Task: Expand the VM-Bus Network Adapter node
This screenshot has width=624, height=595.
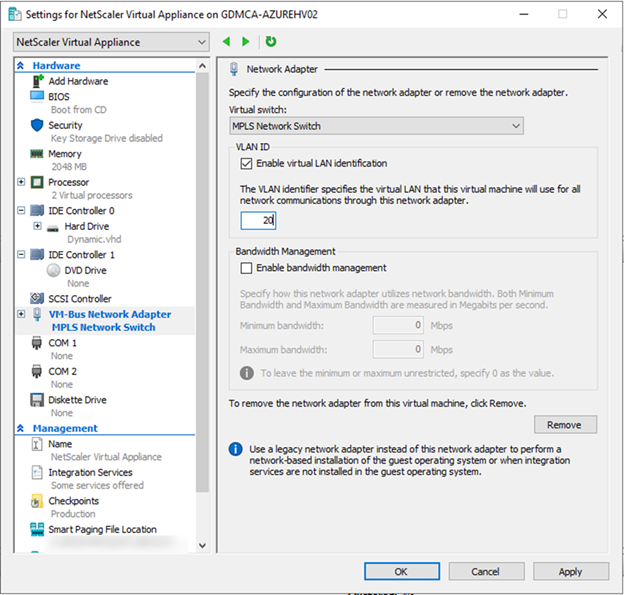Action: 21,314
